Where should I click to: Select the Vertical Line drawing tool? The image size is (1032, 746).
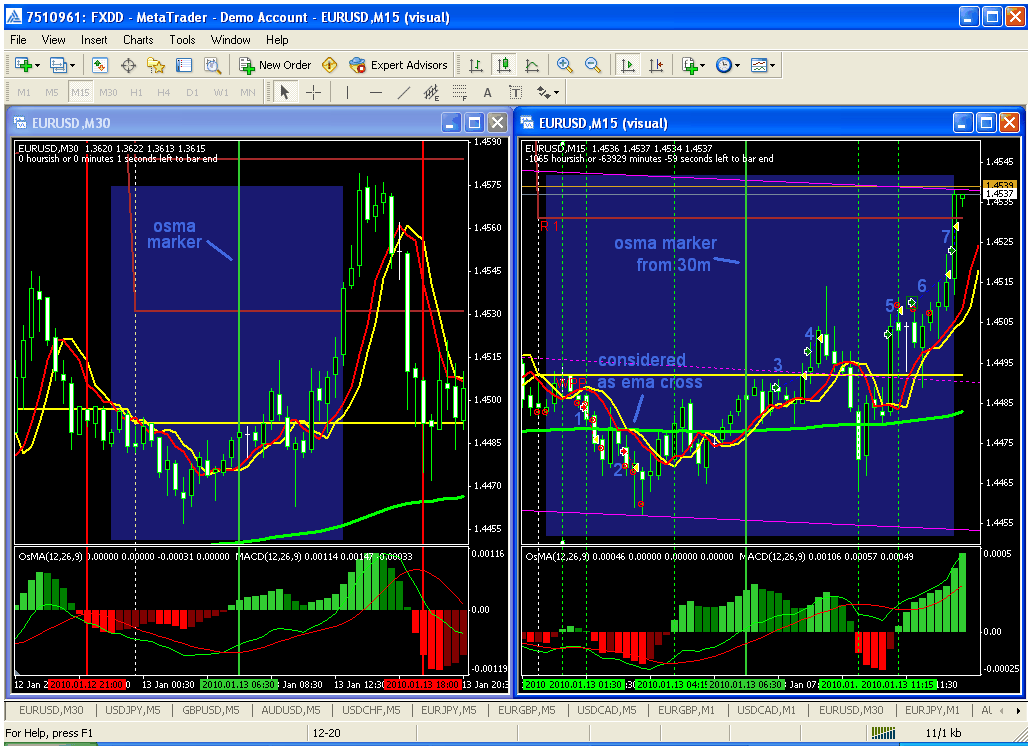[347, 92]
